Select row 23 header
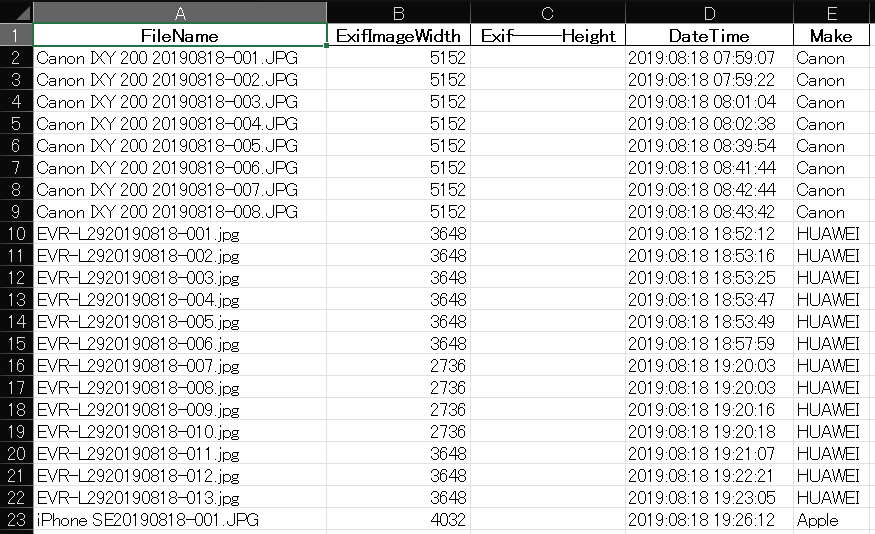Screen dimensions: 875x534 click(x=16, y=520)
